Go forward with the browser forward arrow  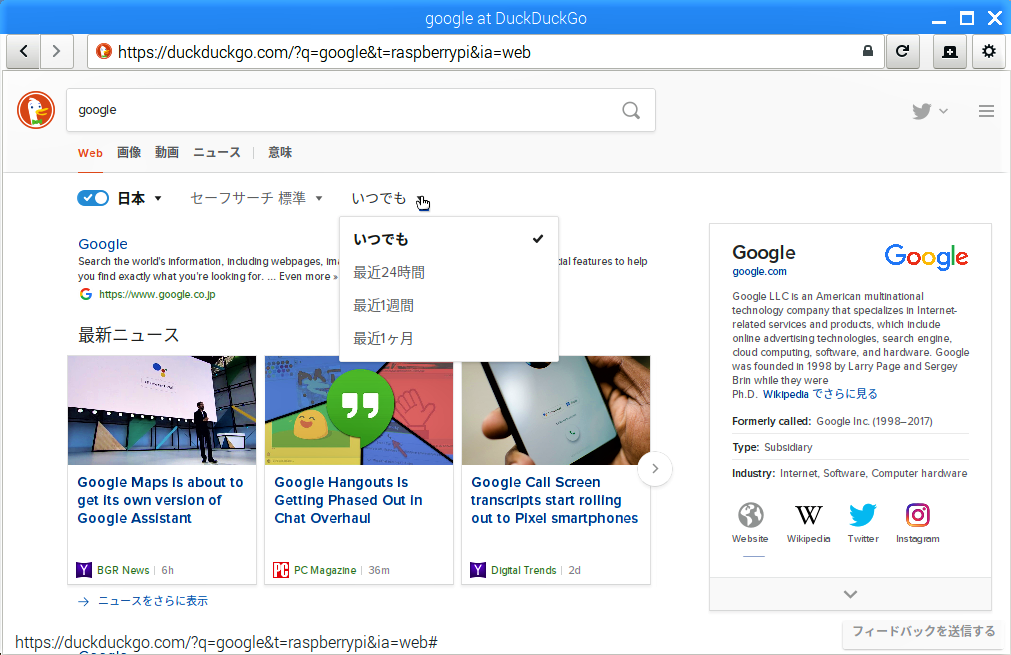click(x=57, y=52)
